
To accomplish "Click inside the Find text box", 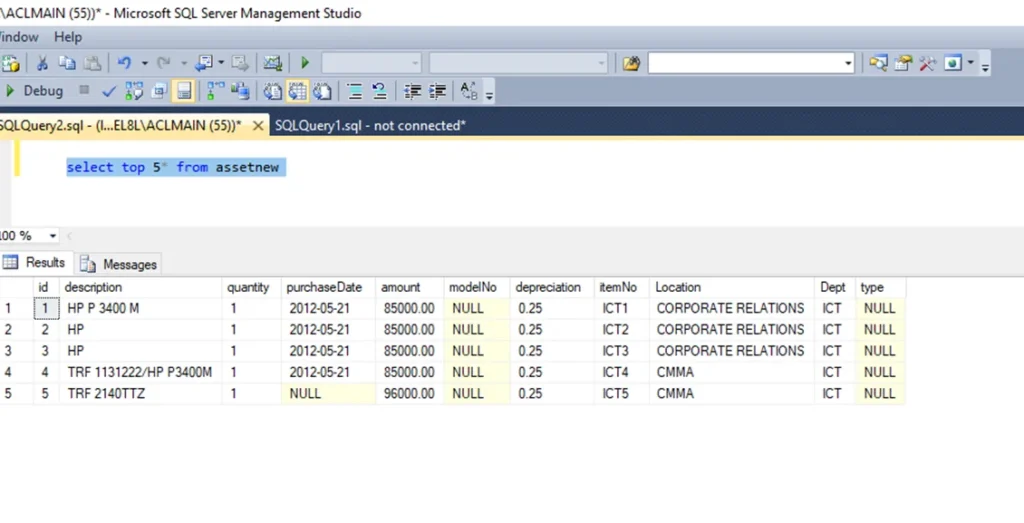I will [745, 63].
